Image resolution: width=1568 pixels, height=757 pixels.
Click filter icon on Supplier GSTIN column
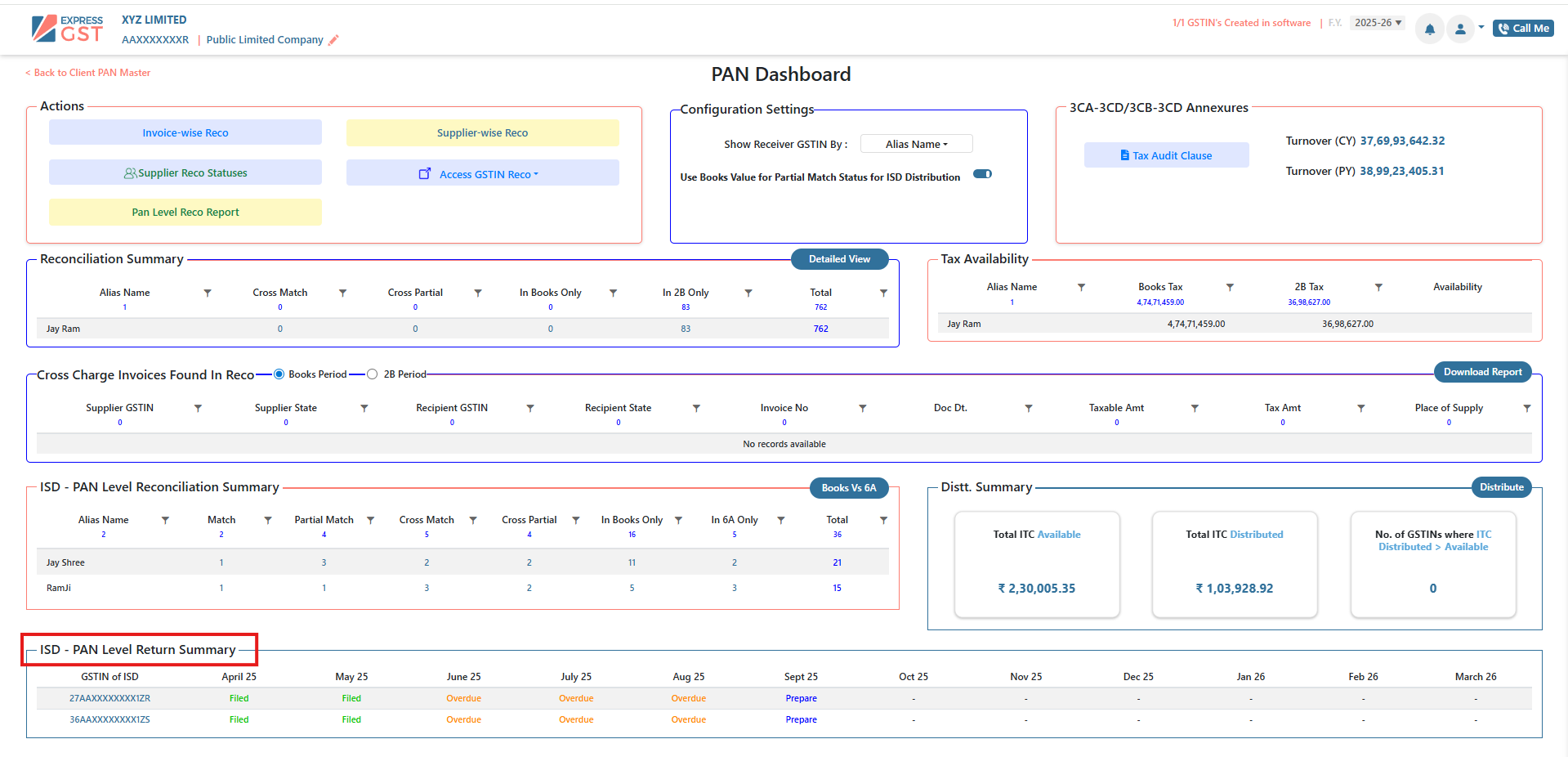pos(198,408)
